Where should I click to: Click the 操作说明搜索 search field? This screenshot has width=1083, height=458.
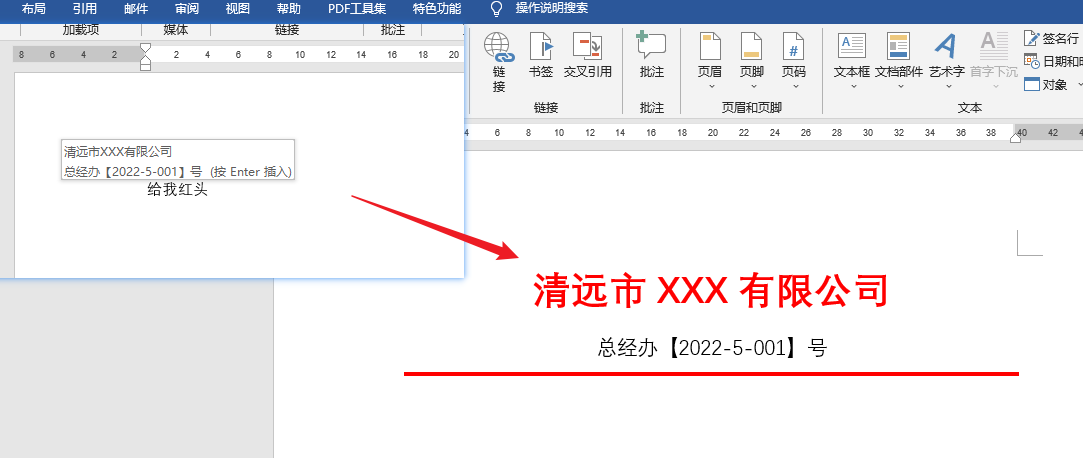pos(552,9)
